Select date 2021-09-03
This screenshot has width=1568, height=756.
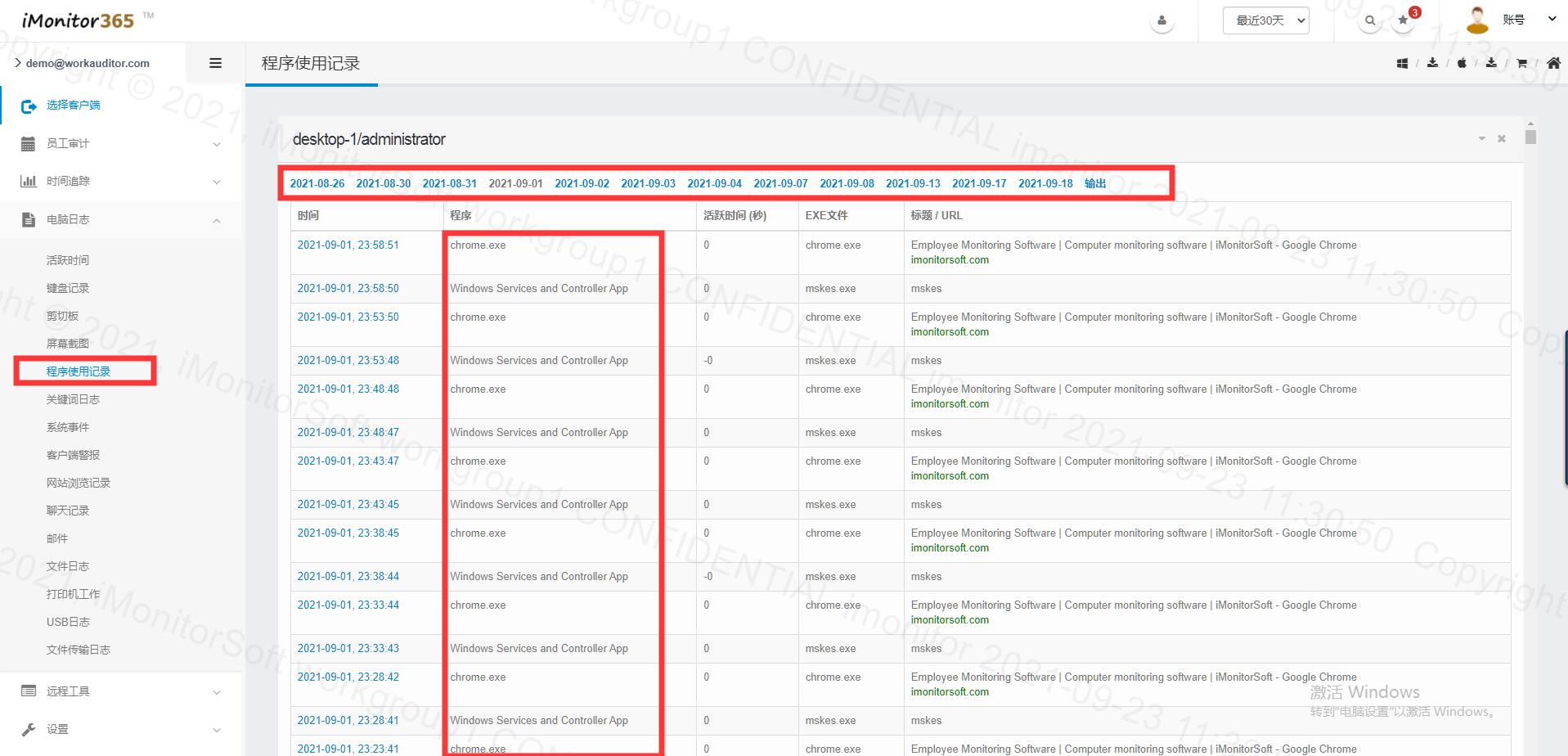649,183
